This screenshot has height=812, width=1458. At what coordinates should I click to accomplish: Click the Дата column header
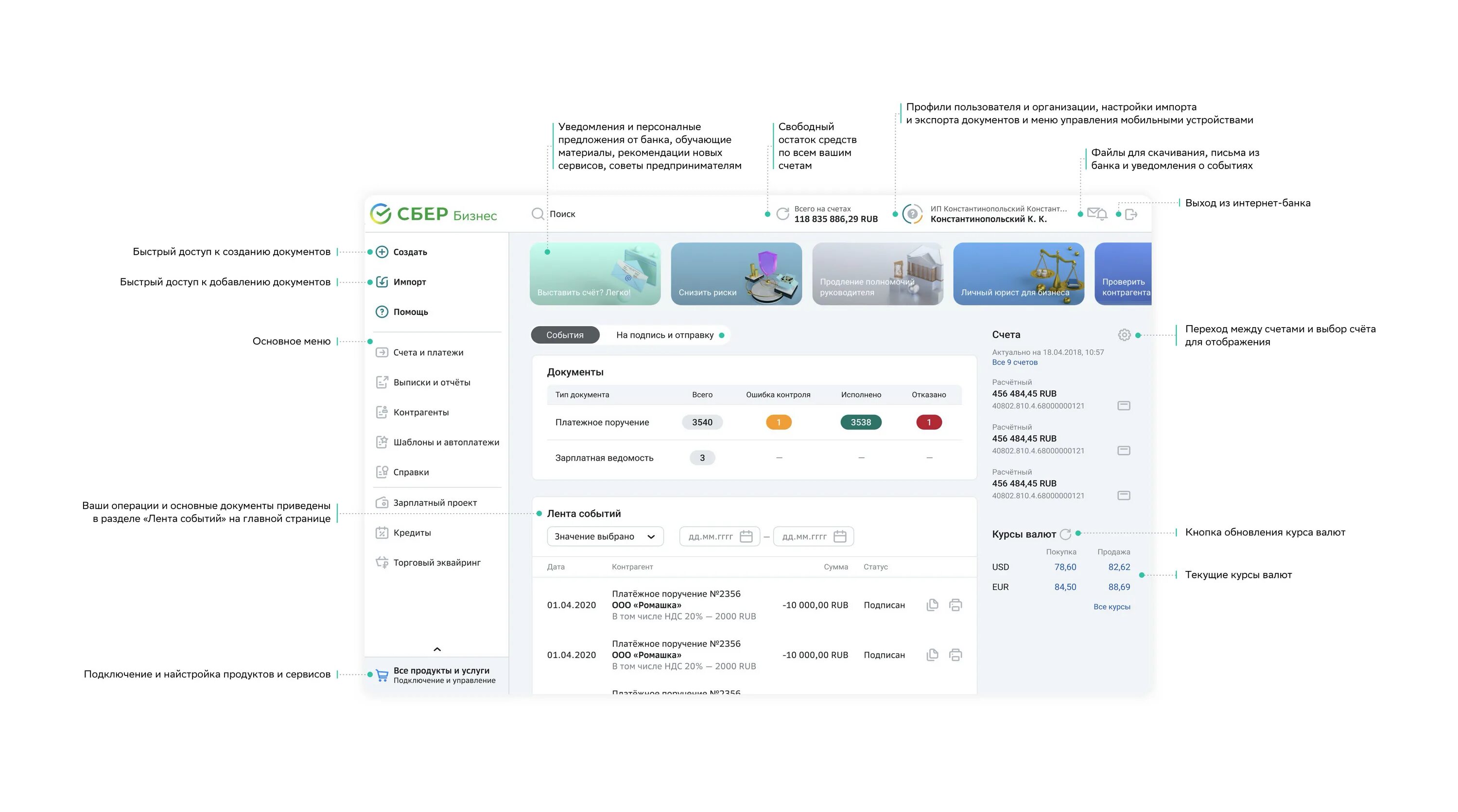(x=556, y=567)
